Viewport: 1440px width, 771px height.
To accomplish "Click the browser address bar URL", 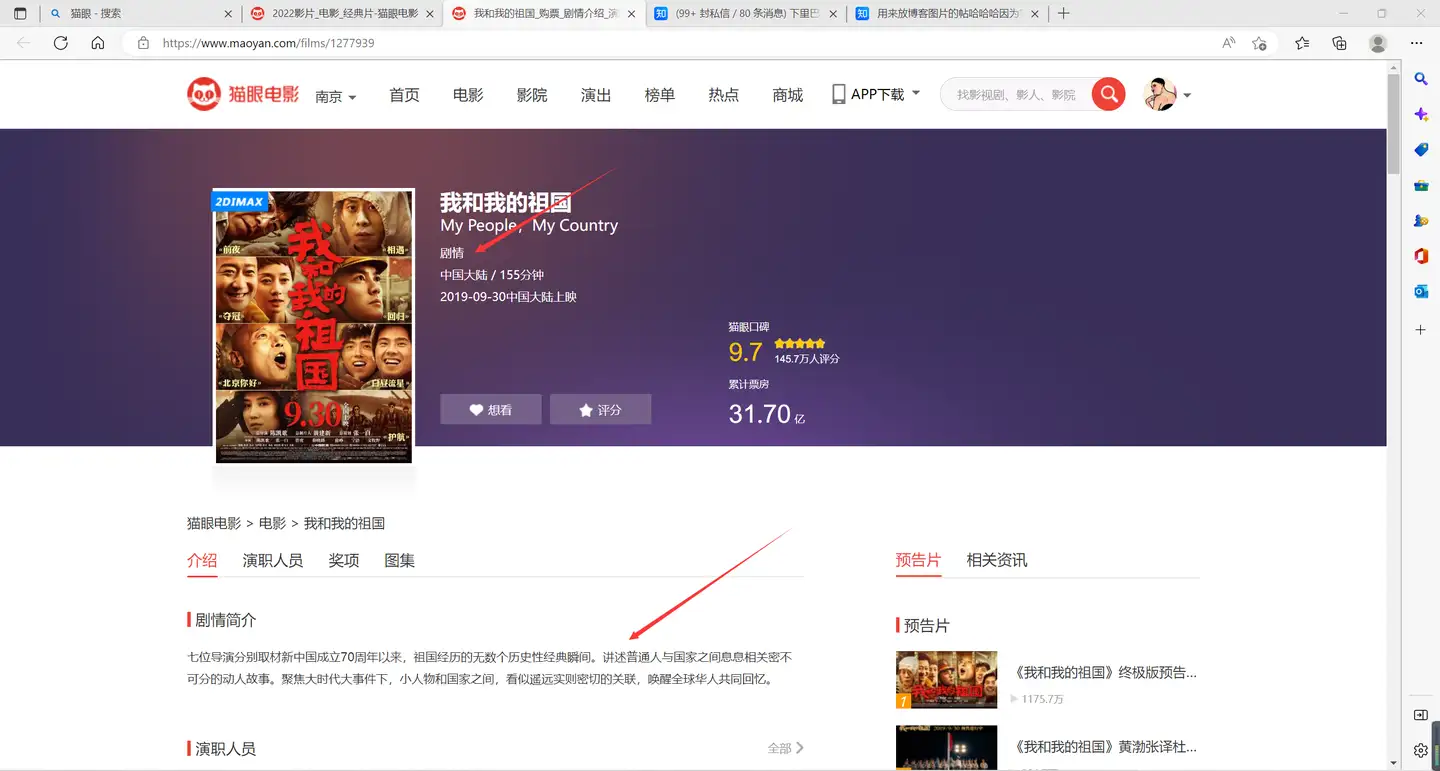I will 269,43.
